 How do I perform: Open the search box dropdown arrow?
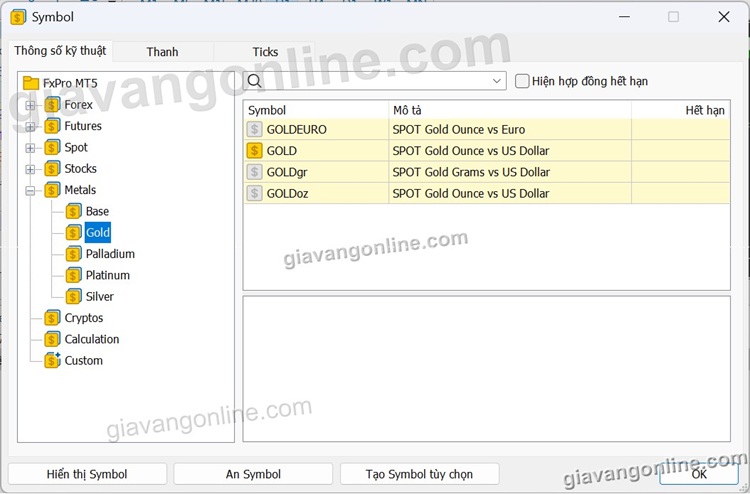click(x=497, y=81)
